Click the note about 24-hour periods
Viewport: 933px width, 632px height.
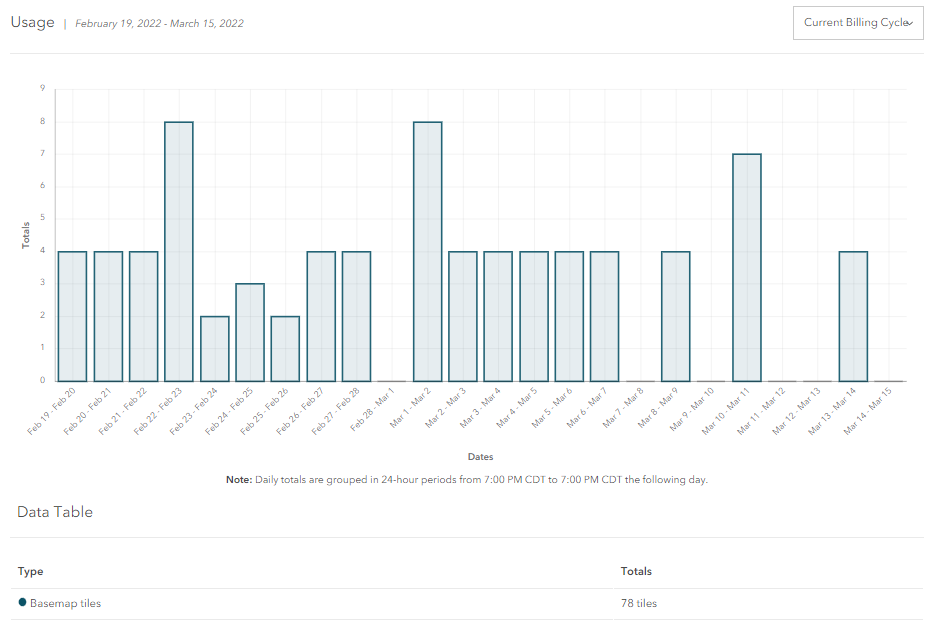click(466, 480)
